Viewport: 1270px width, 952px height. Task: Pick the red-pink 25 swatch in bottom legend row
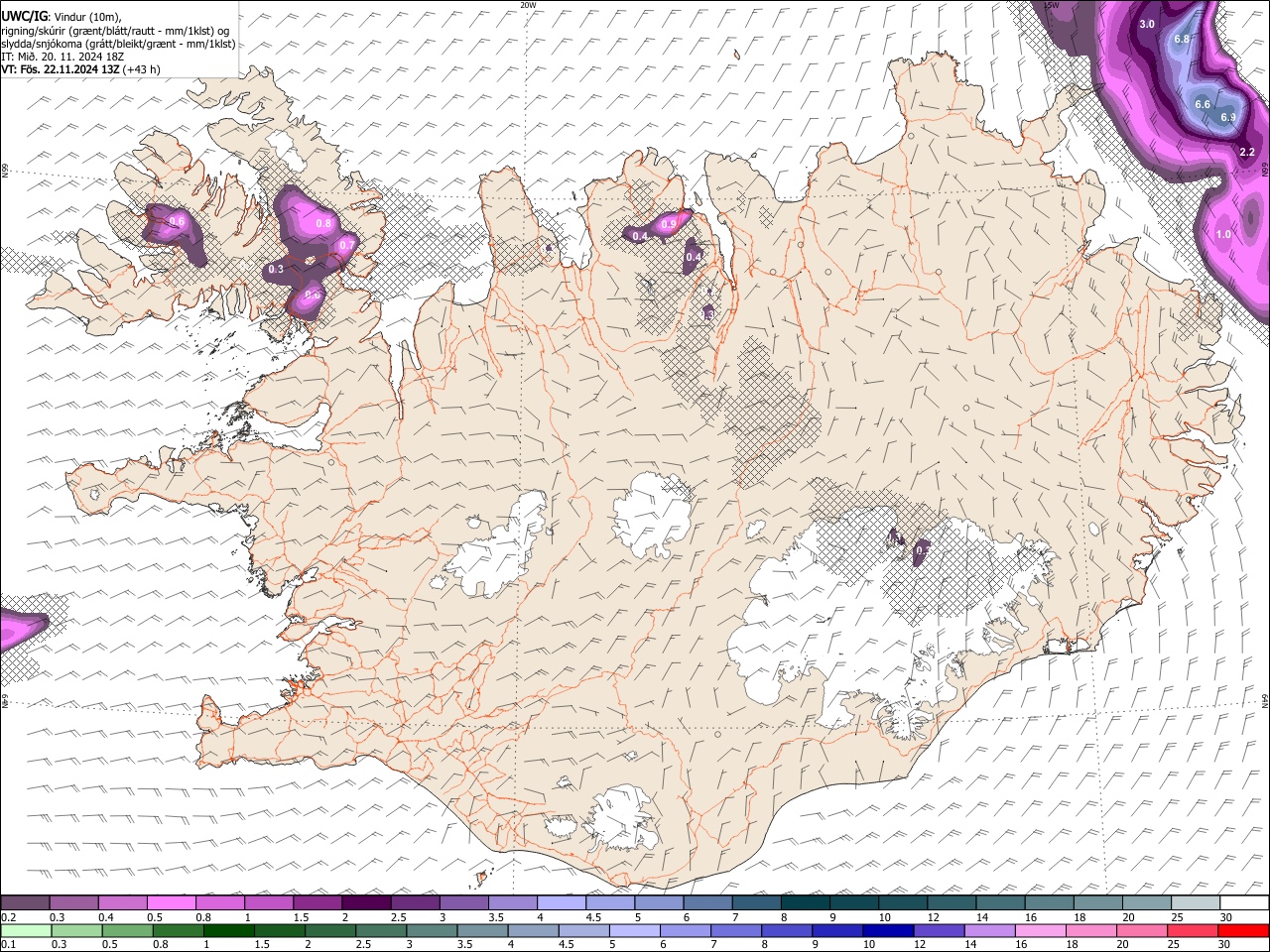point(1192,931)
